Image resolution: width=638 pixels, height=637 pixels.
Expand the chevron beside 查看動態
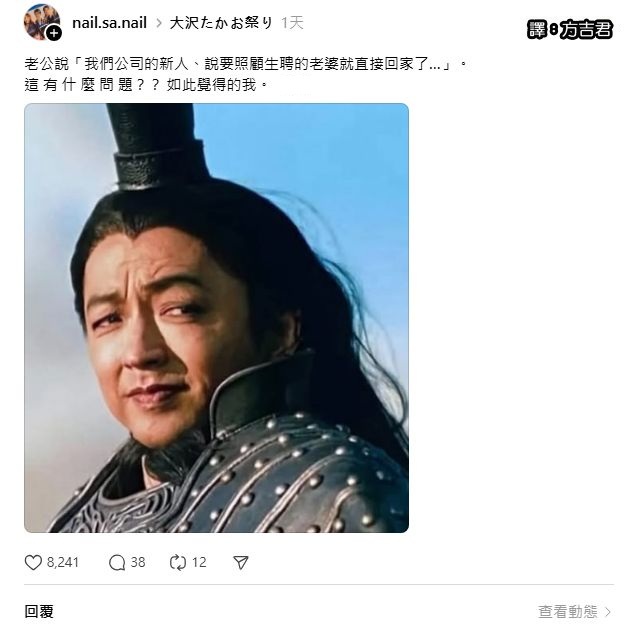[608, 612]
